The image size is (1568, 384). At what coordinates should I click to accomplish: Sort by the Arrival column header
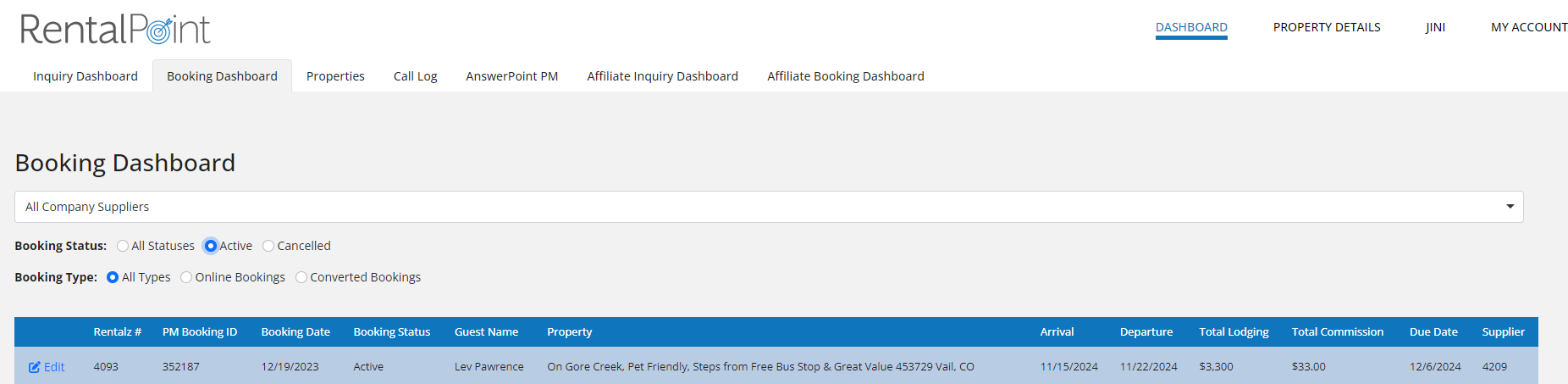click(x=1057, y=332)
